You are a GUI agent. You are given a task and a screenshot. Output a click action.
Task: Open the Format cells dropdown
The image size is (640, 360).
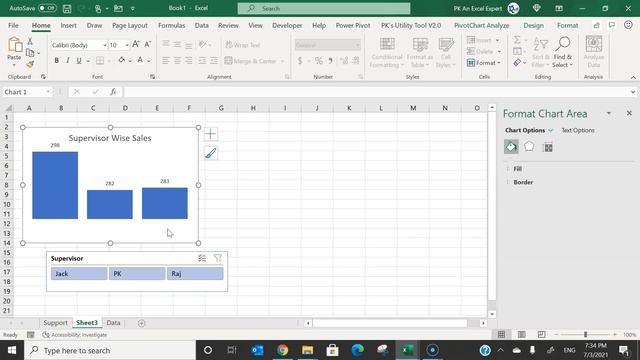484,63
